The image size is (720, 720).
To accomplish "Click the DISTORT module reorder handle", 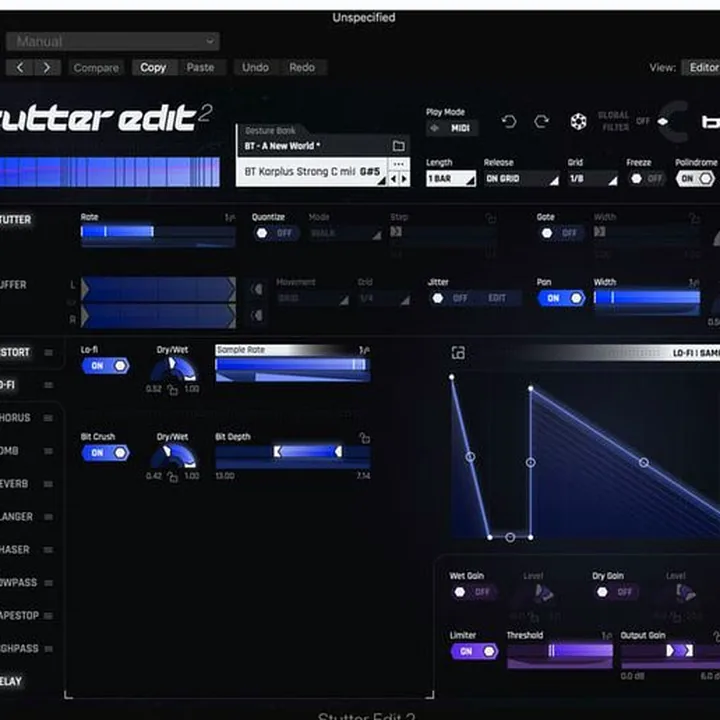I will pos(48,353).
